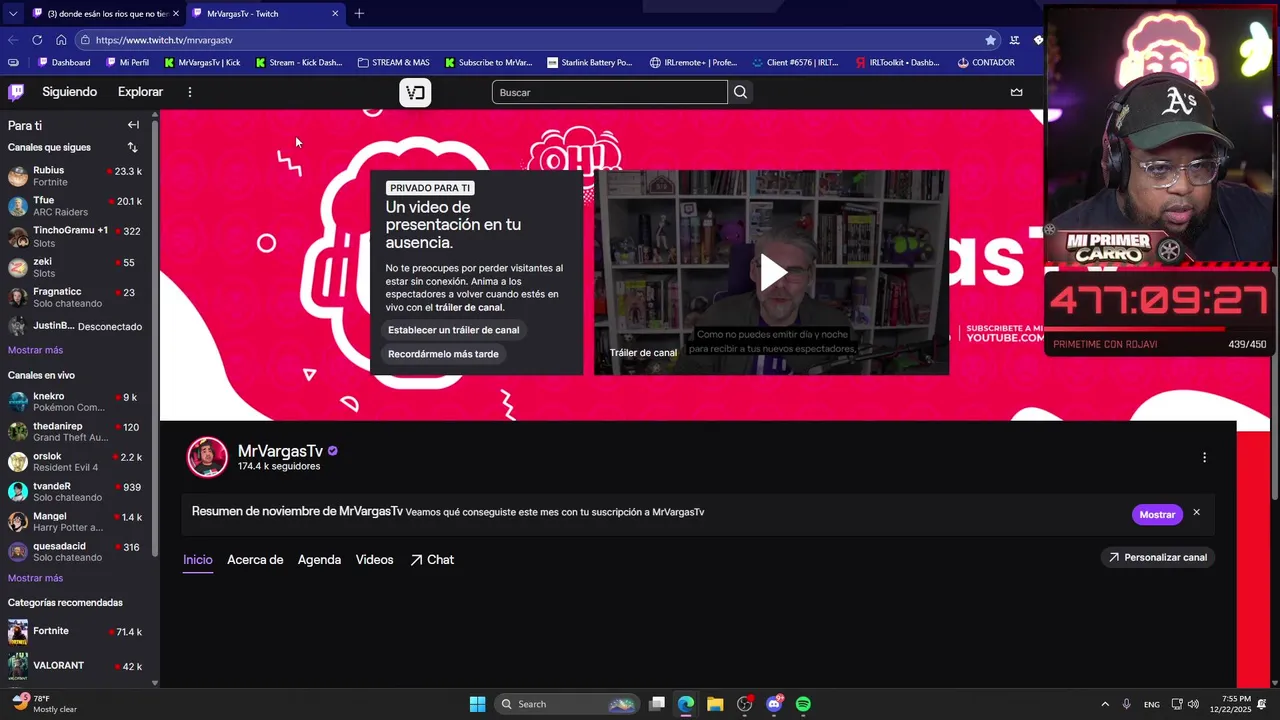Screen dimensions: 1280x720
Task: Select the Inicio channel tab
Action: coord(198,560)
